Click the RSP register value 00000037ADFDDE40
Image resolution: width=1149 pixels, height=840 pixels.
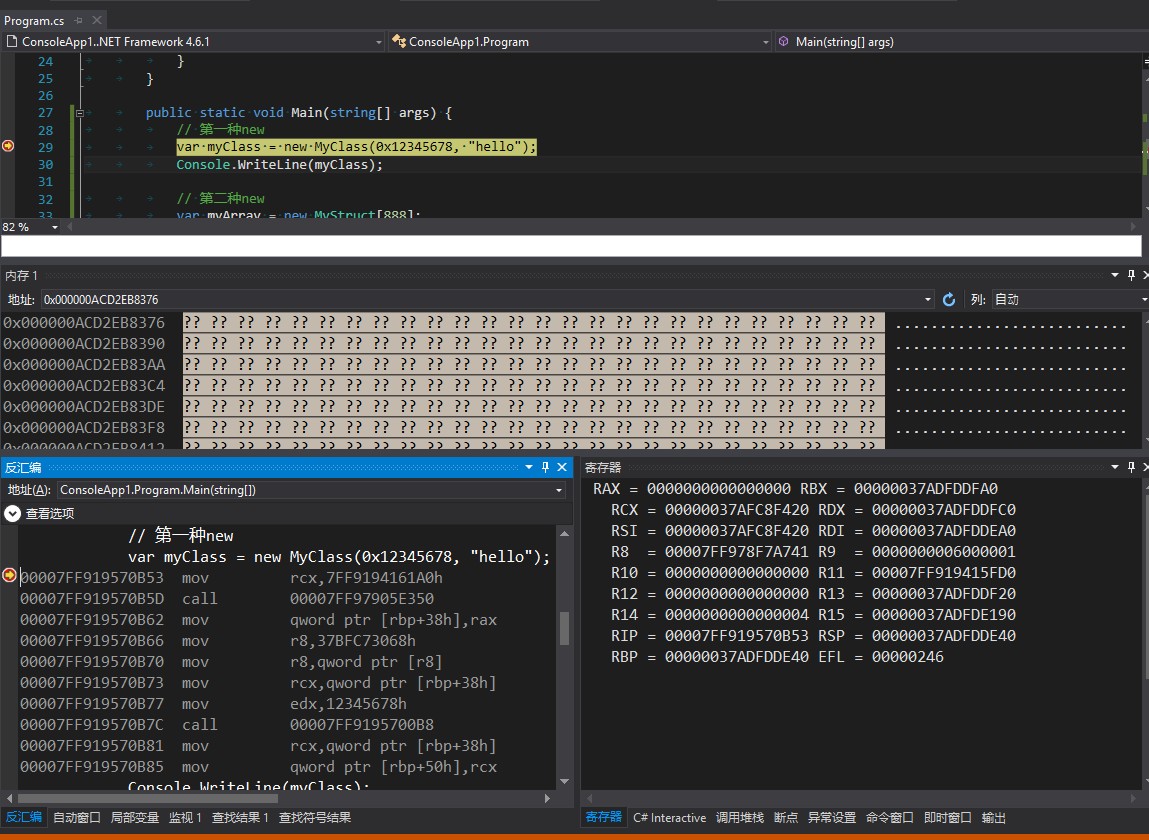944,635
